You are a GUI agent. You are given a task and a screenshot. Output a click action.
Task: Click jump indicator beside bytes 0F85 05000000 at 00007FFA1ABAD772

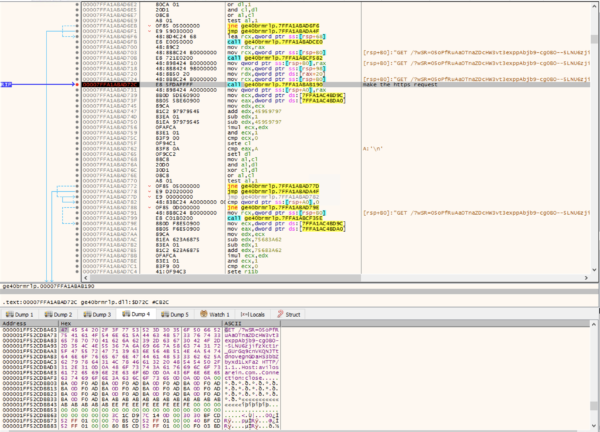coord(150,186)
